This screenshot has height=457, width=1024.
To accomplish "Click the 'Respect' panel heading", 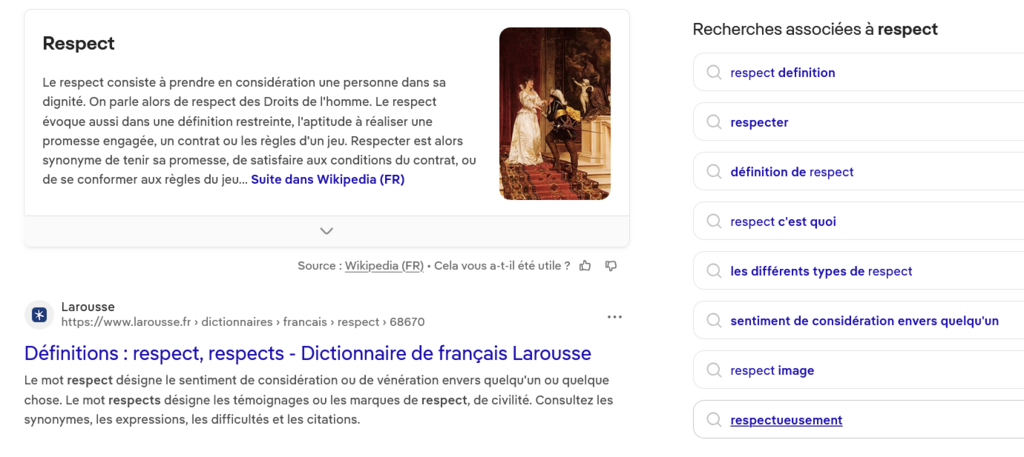I will [78, 44].
